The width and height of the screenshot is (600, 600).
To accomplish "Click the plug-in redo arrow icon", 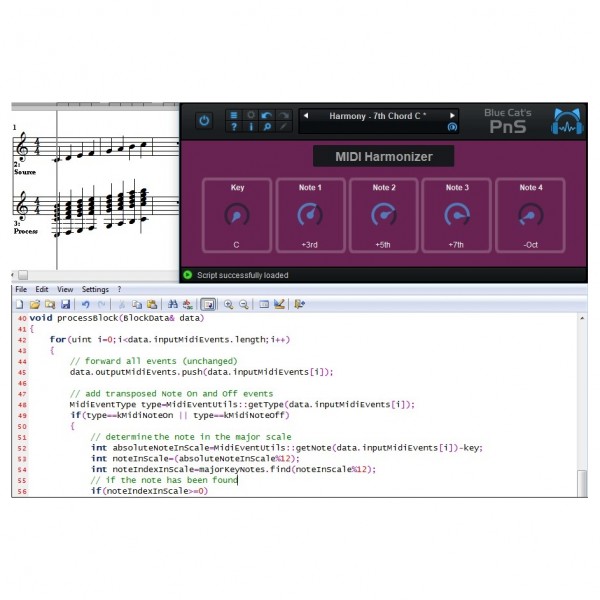I will point(284,115).
